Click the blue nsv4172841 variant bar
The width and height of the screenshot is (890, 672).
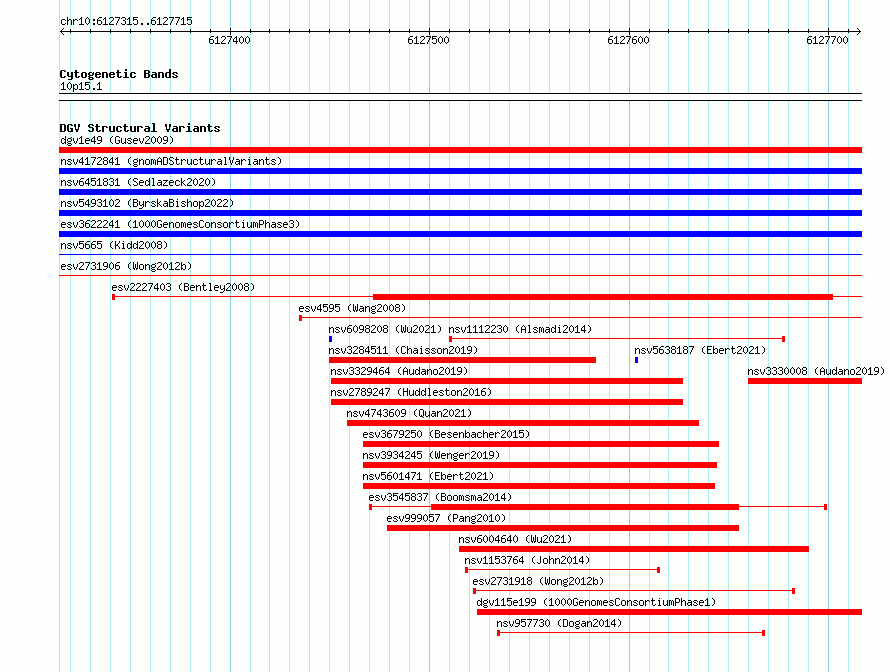pyautogui.click(x=460, y=171)
